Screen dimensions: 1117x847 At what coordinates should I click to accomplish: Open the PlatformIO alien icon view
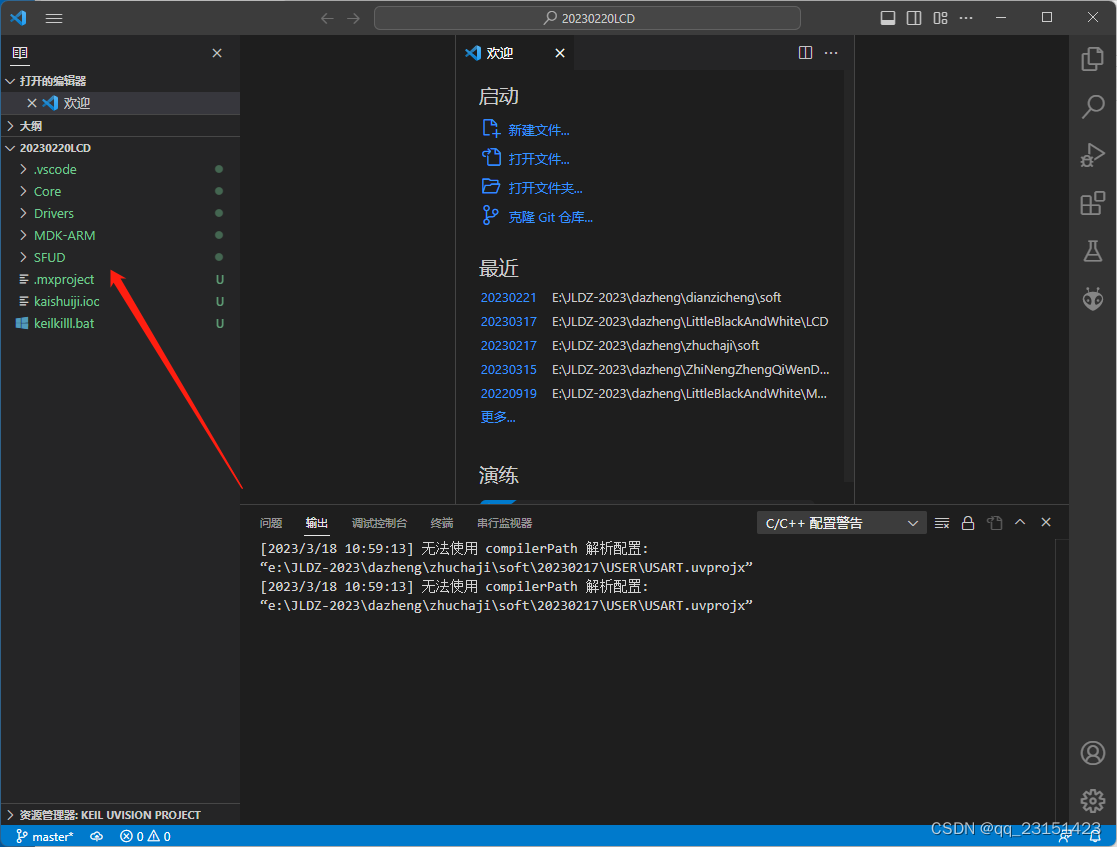1093,298
